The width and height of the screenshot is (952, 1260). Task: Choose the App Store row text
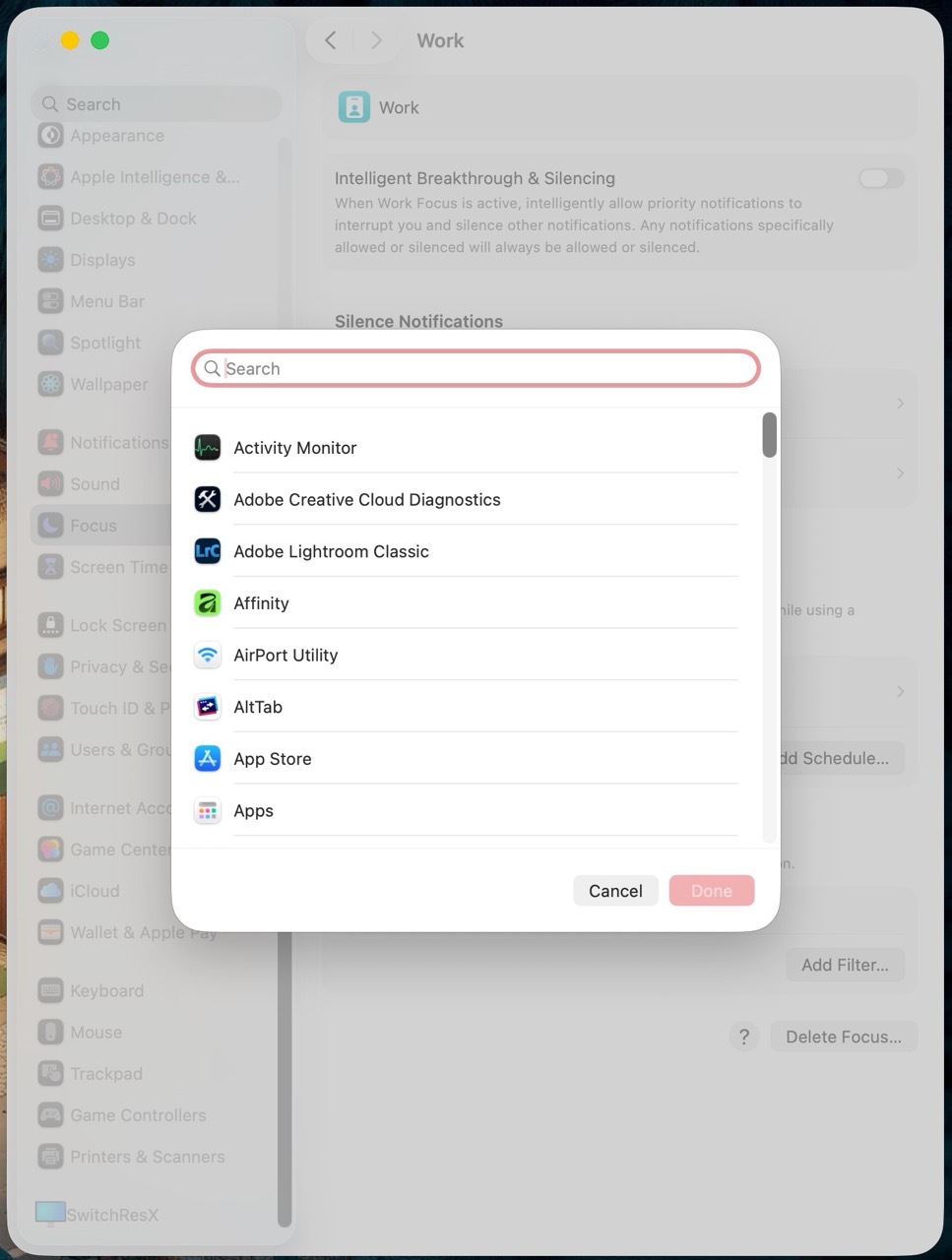coord(273,759)
